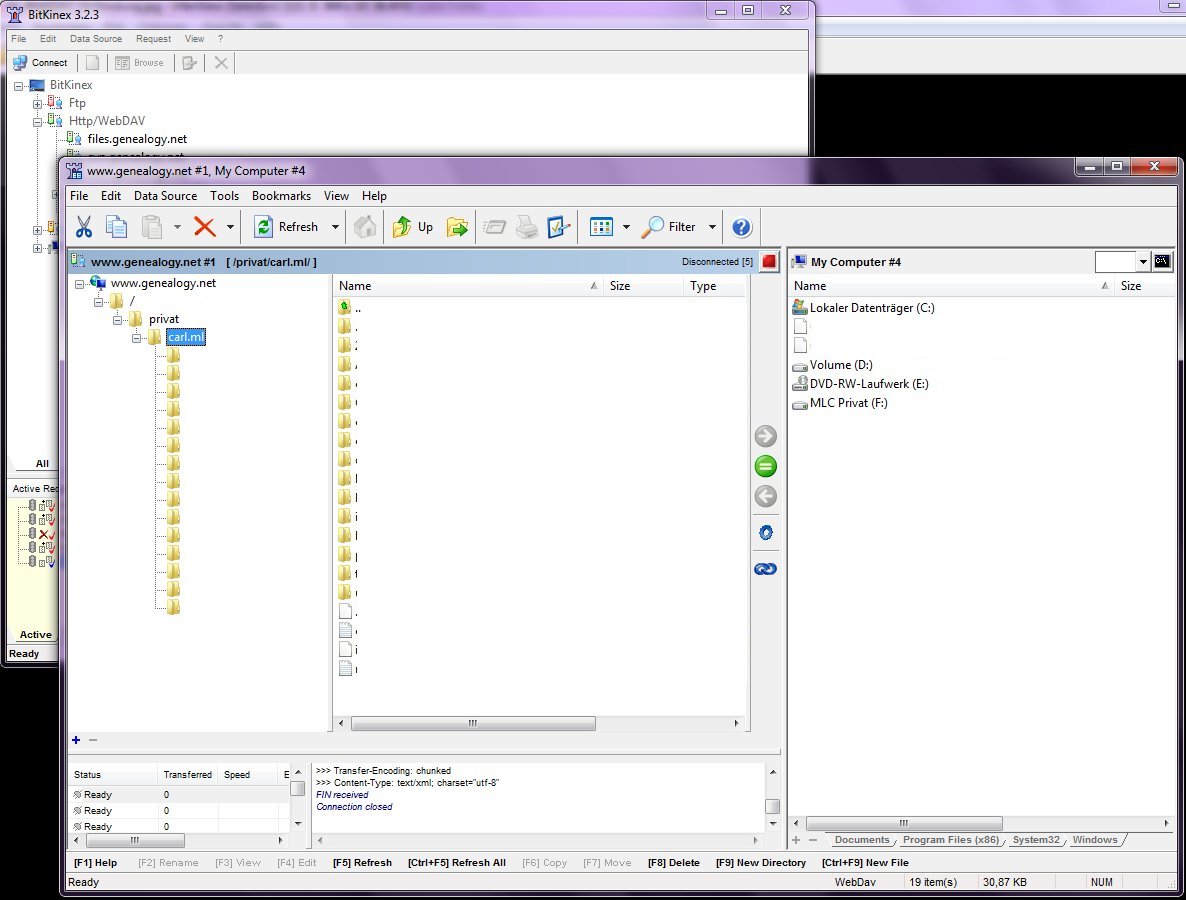This screenshot has width=1186, height=900.
Task: Click the grayed rename field icon
Action: [x=494, y=226]
